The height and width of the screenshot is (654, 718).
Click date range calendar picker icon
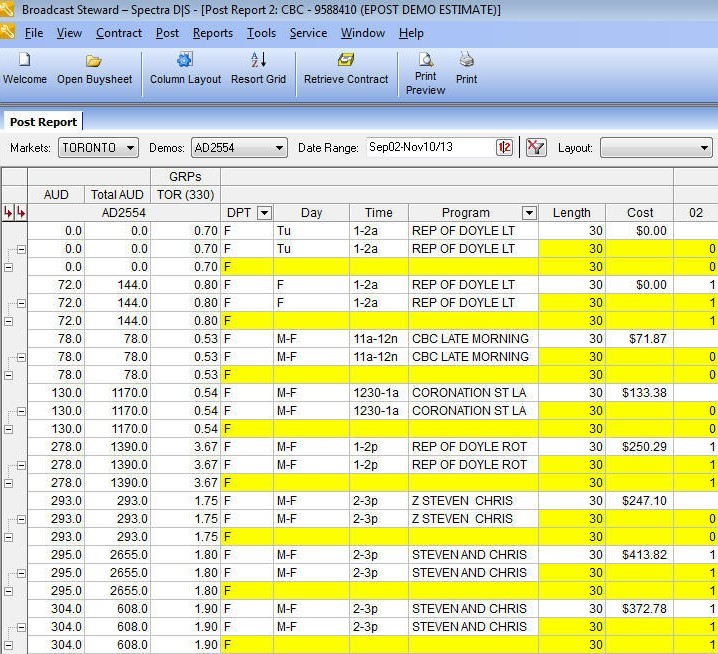pyautogui.click(x=504, y=147)
